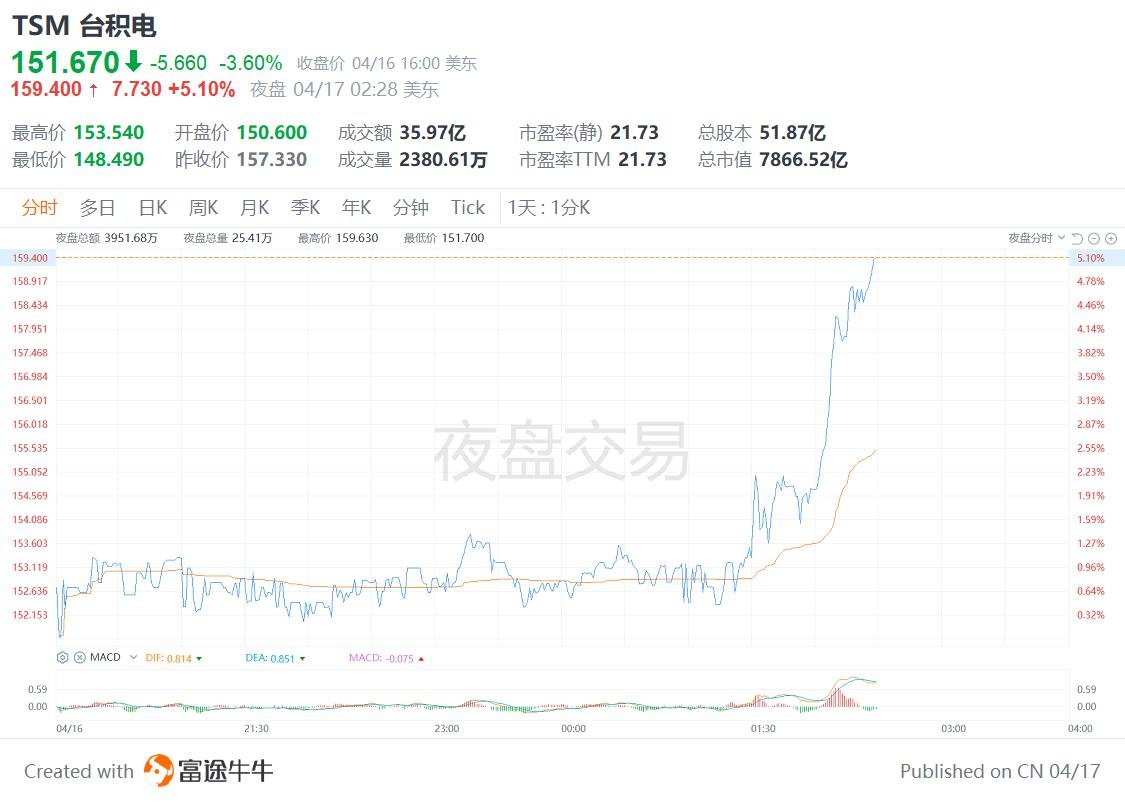Click the 2.55% right axis label
The height and width of the screenshot is (803, 1125).
[1091, 448]
